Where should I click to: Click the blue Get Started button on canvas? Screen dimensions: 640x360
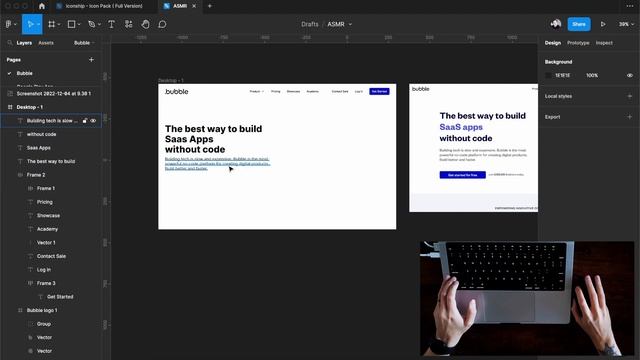pos(379,91)
